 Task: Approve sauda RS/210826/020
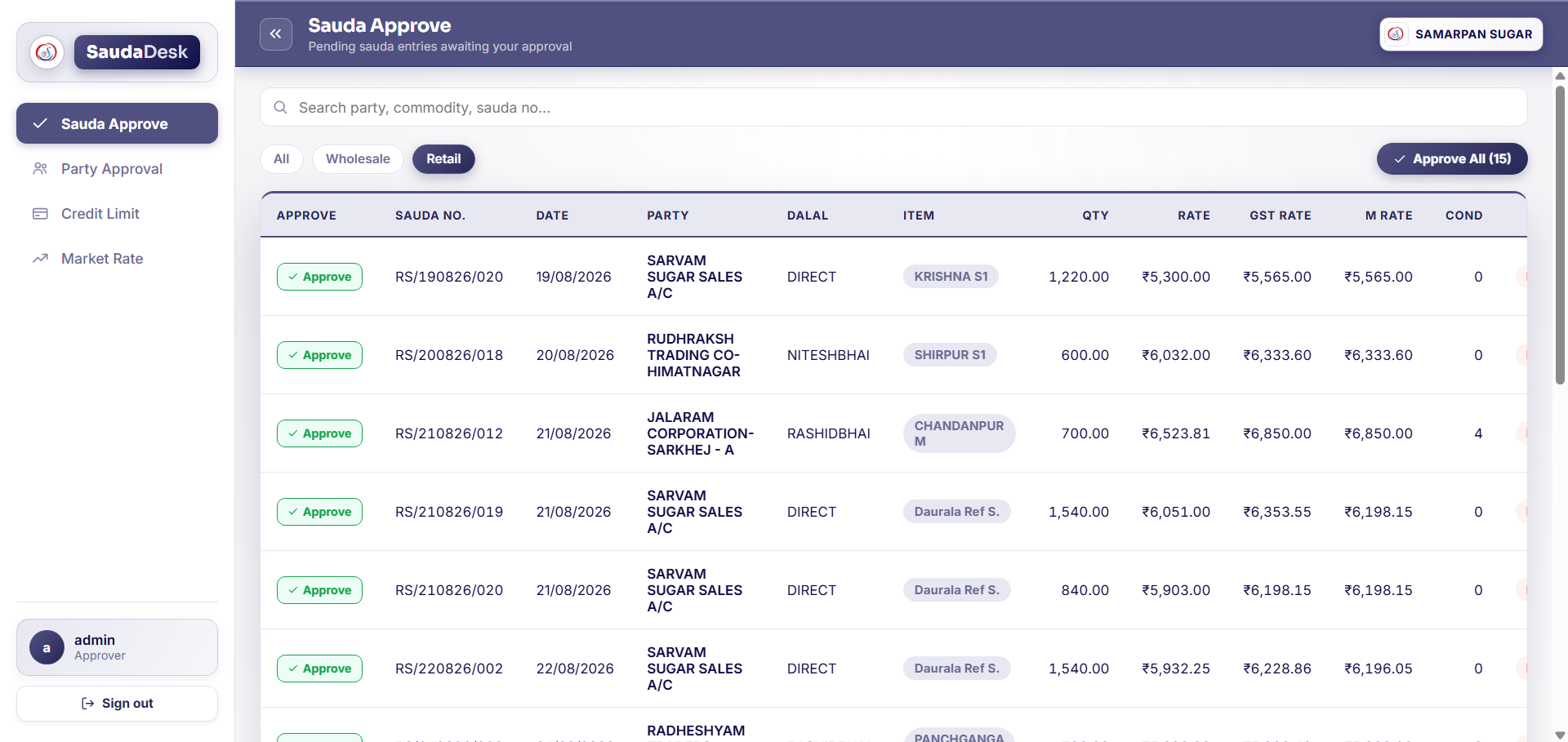click(319, 590)
